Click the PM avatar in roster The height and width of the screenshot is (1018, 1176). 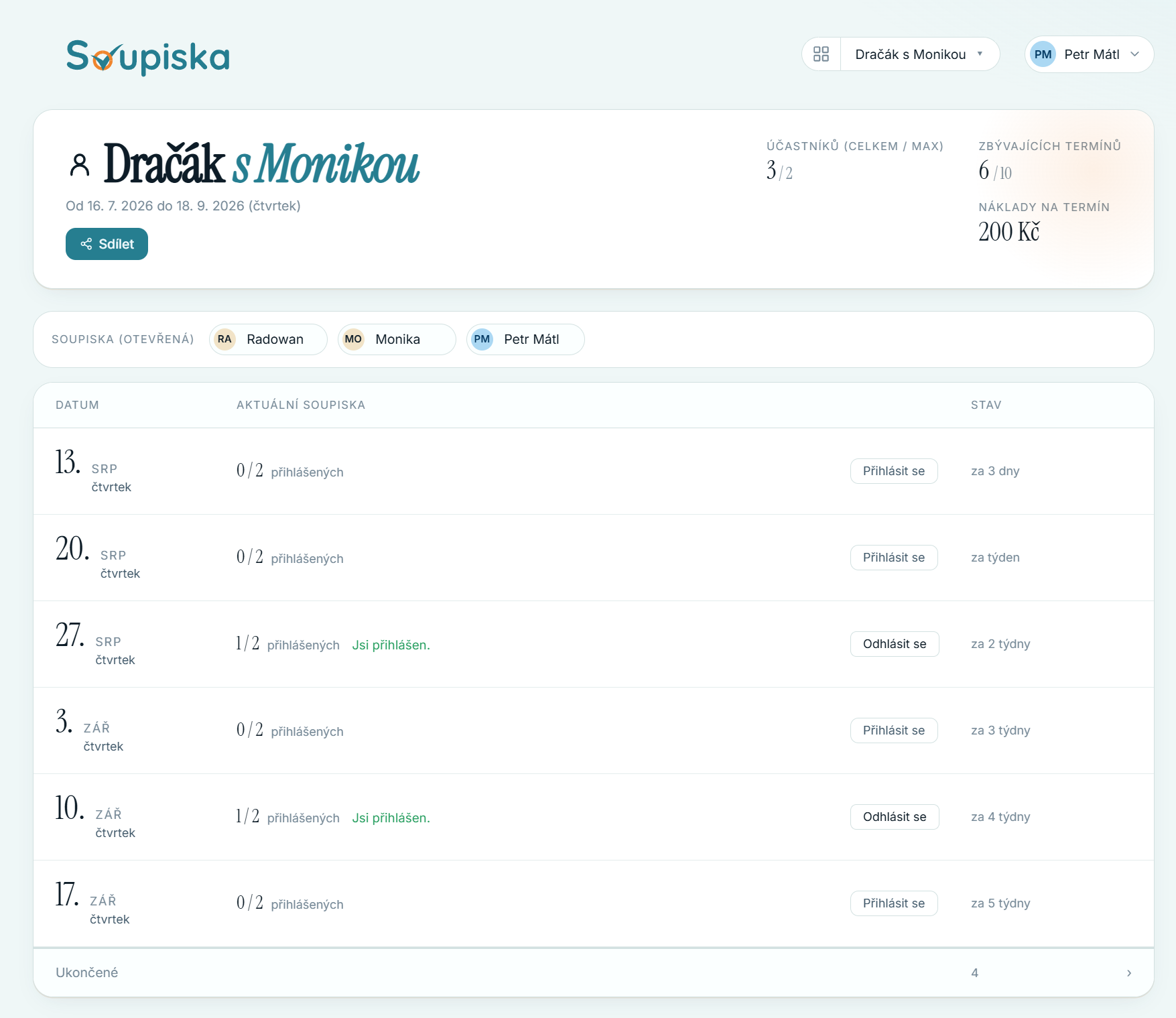click(x=482, y=339)
